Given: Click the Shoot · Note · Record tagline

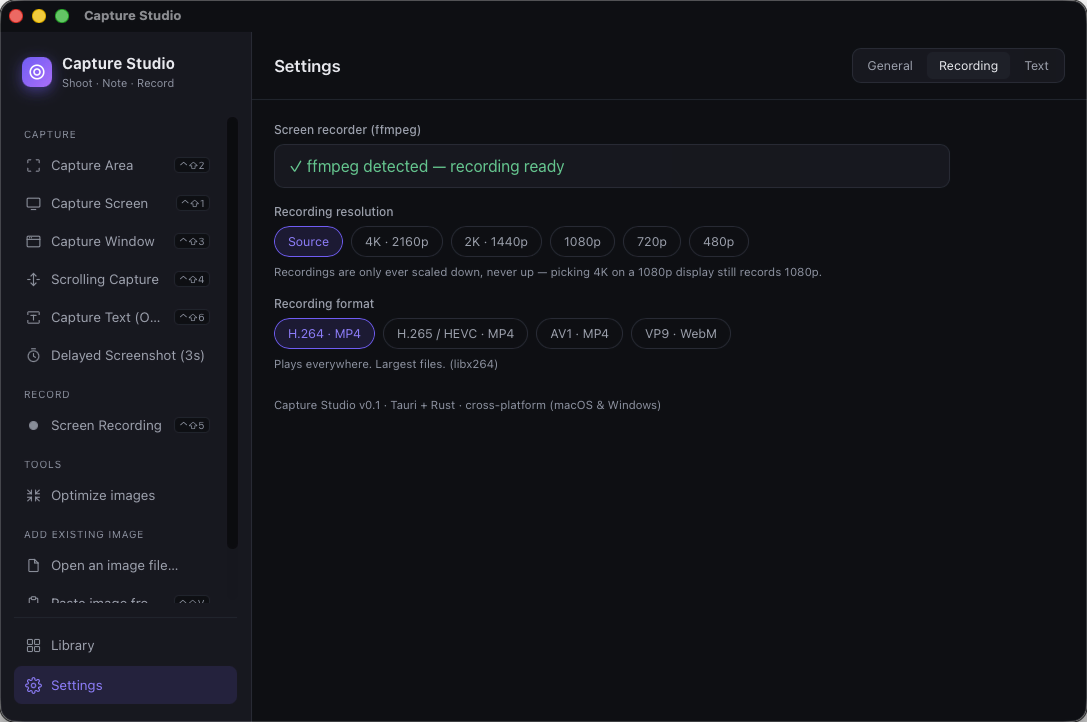Looking at the screenshot, I should point(118,83).
